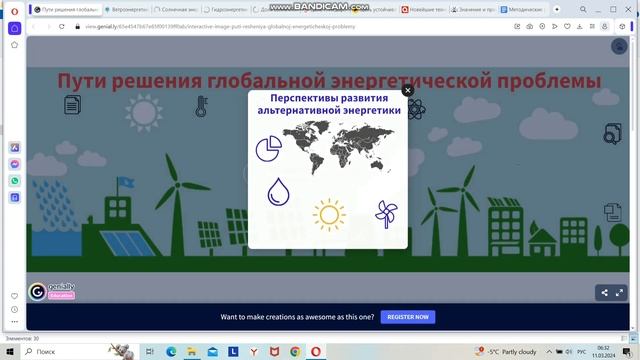This screenshot has width=640, height=360.
Task: Go forward to the next page
Action: 48,27
